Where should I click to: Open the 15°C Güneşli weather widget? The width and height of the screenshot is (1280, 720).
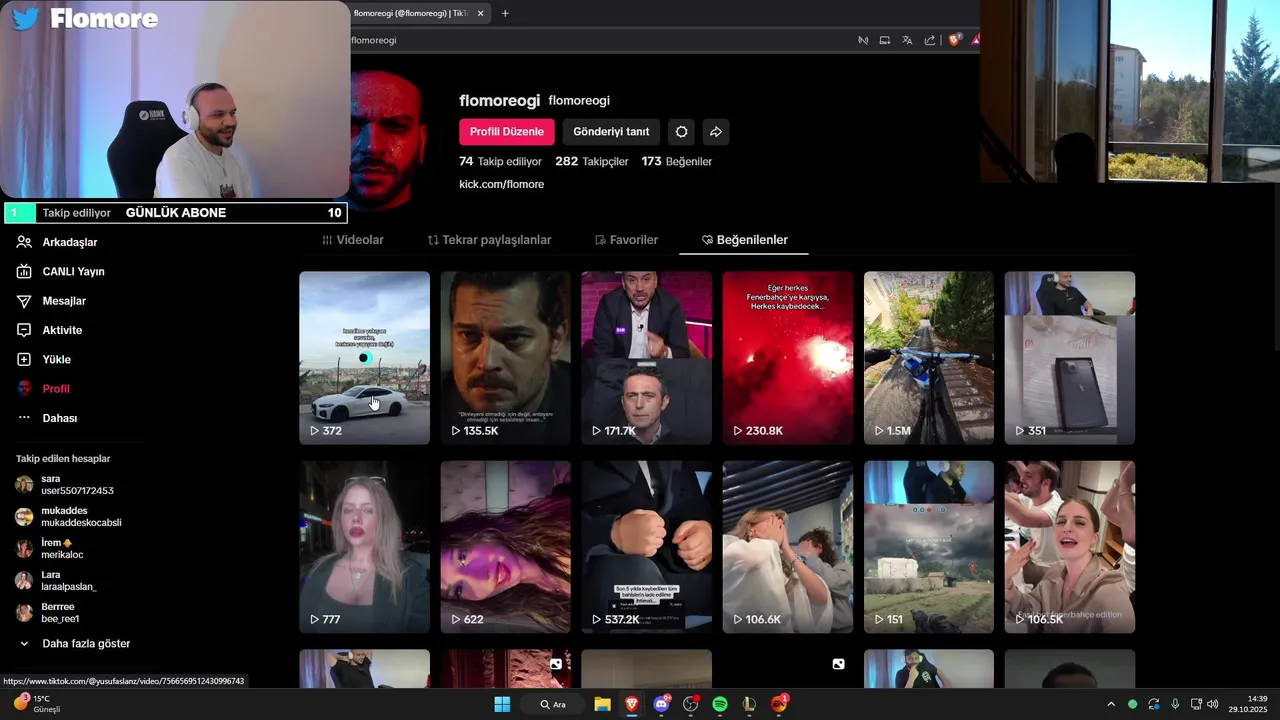37,704
